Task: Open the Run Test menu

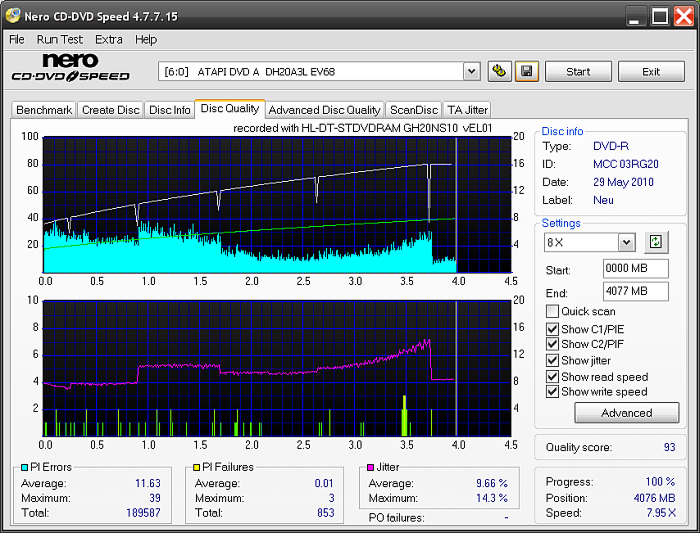Action: [59, 39]
